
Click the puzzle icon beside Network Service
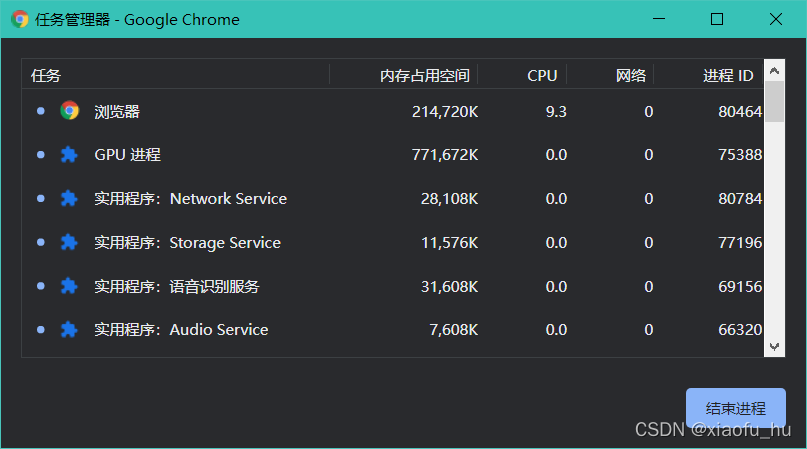[x=69, y=199]
